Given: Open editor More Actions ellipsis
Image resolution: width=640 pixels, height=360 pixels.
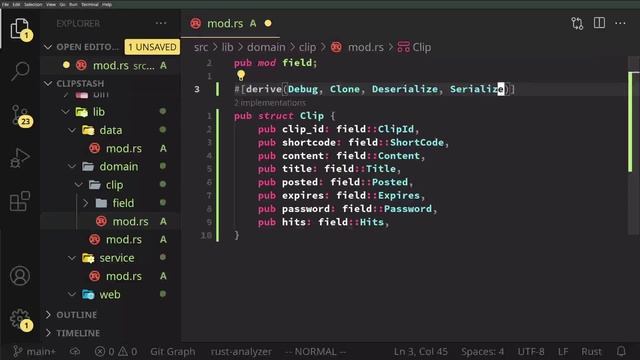Looking at the screenshot, I should 620,23.
